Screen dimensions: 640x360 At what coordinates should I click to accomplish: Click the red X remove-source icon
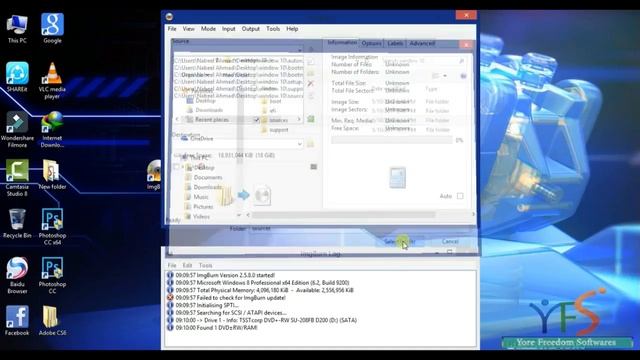click(x=311, y=84)
